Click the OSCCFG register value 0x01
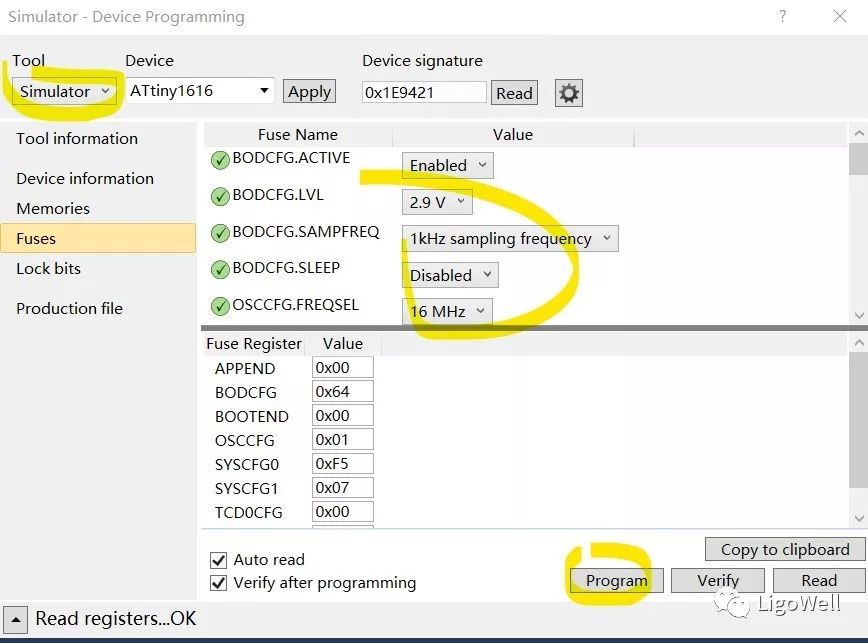This screenshot has width=868, height=643. [343, 440]
